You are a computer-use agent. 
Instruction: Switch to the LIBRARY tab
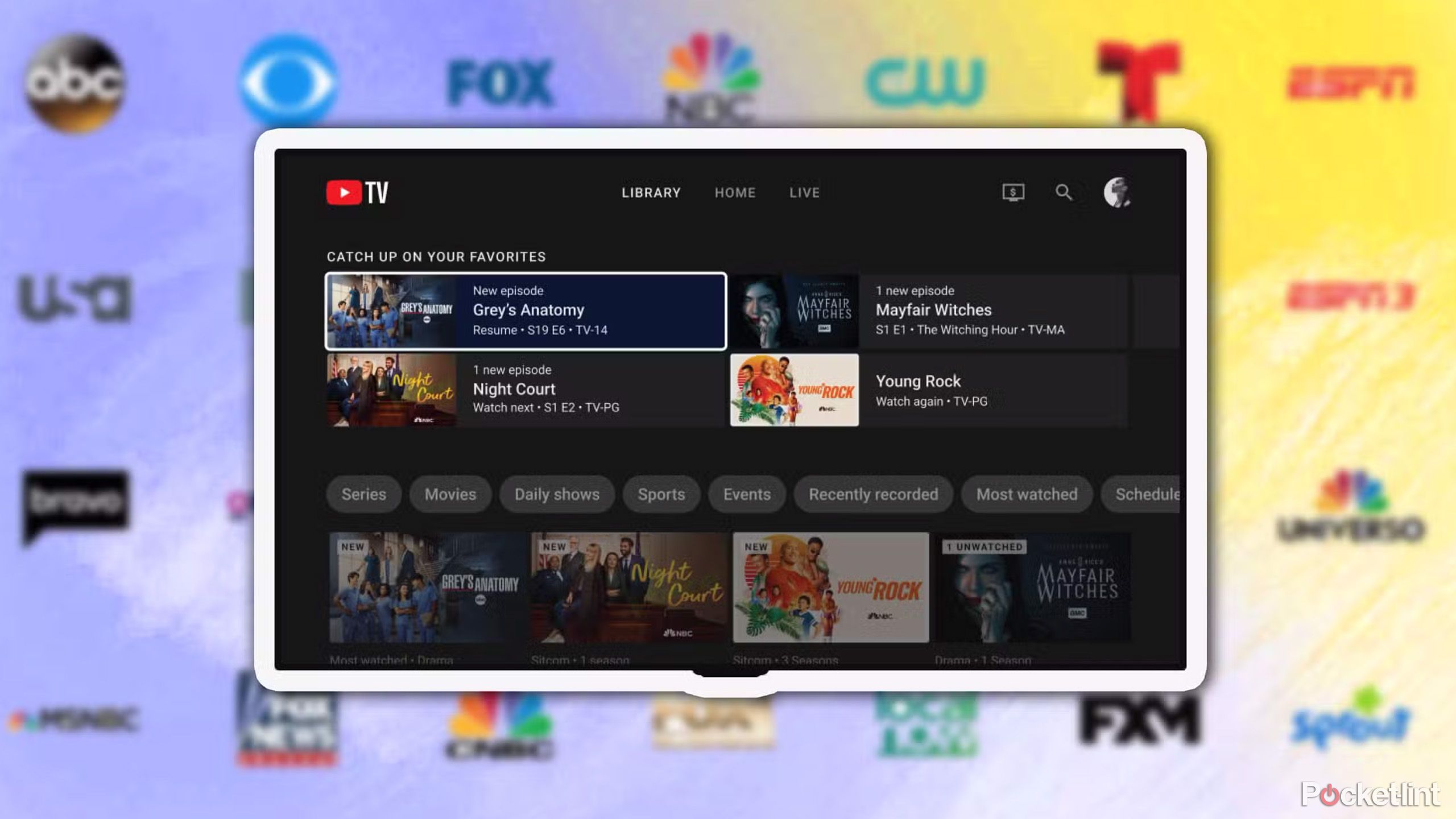coord(651,192)
